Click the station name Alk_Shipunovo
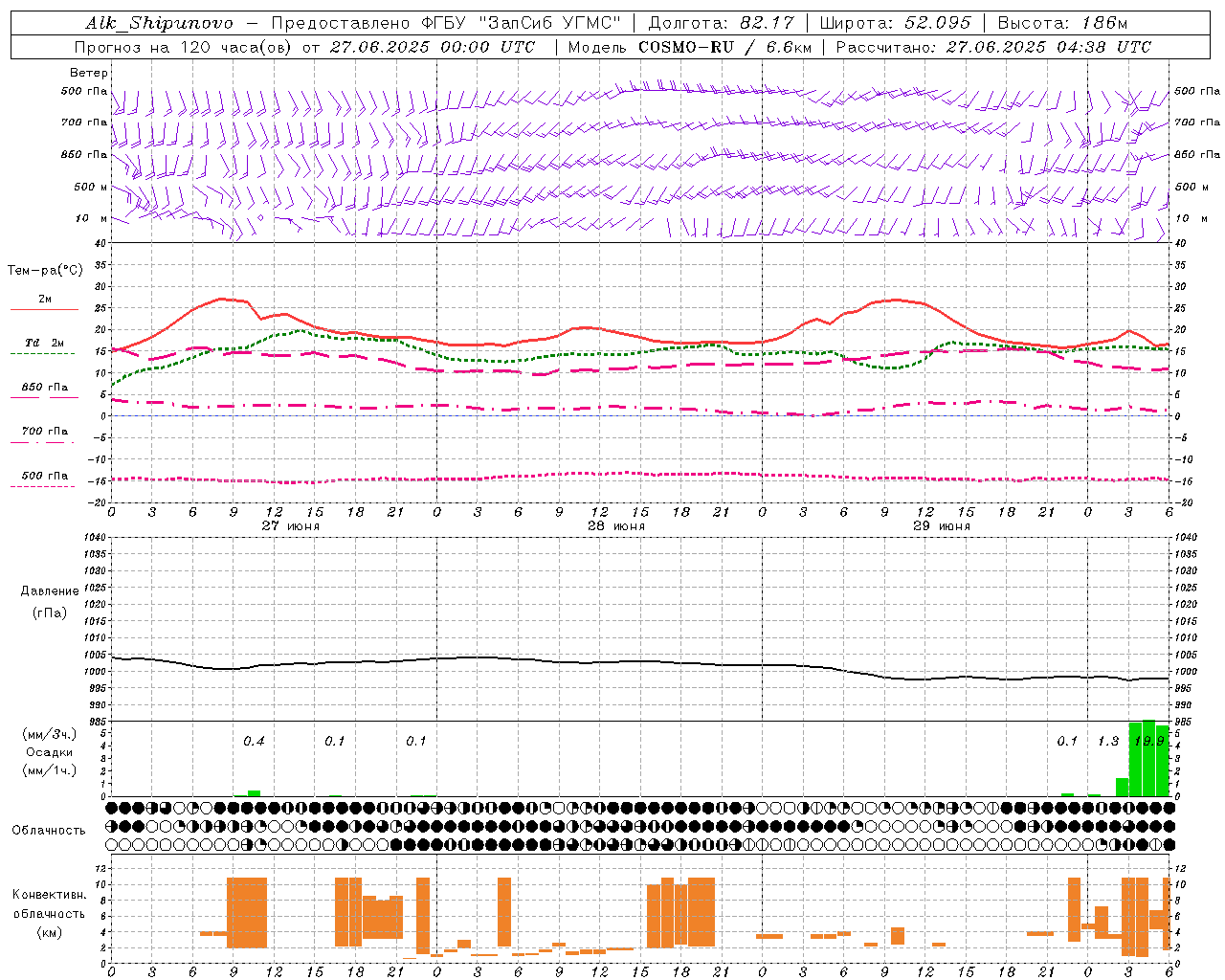 [x=159, y=23]
